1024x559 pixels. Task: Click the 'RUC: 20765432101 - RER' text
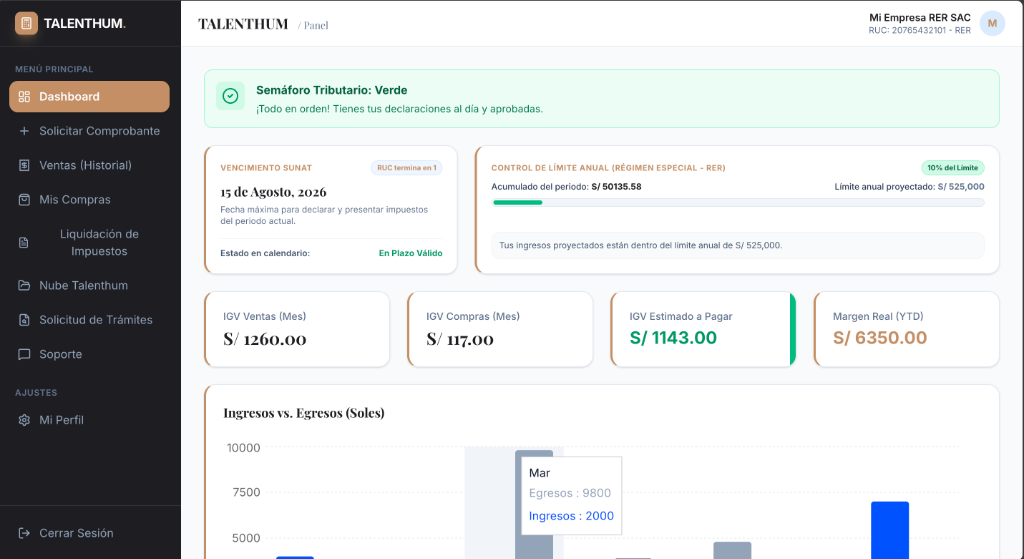920,31
